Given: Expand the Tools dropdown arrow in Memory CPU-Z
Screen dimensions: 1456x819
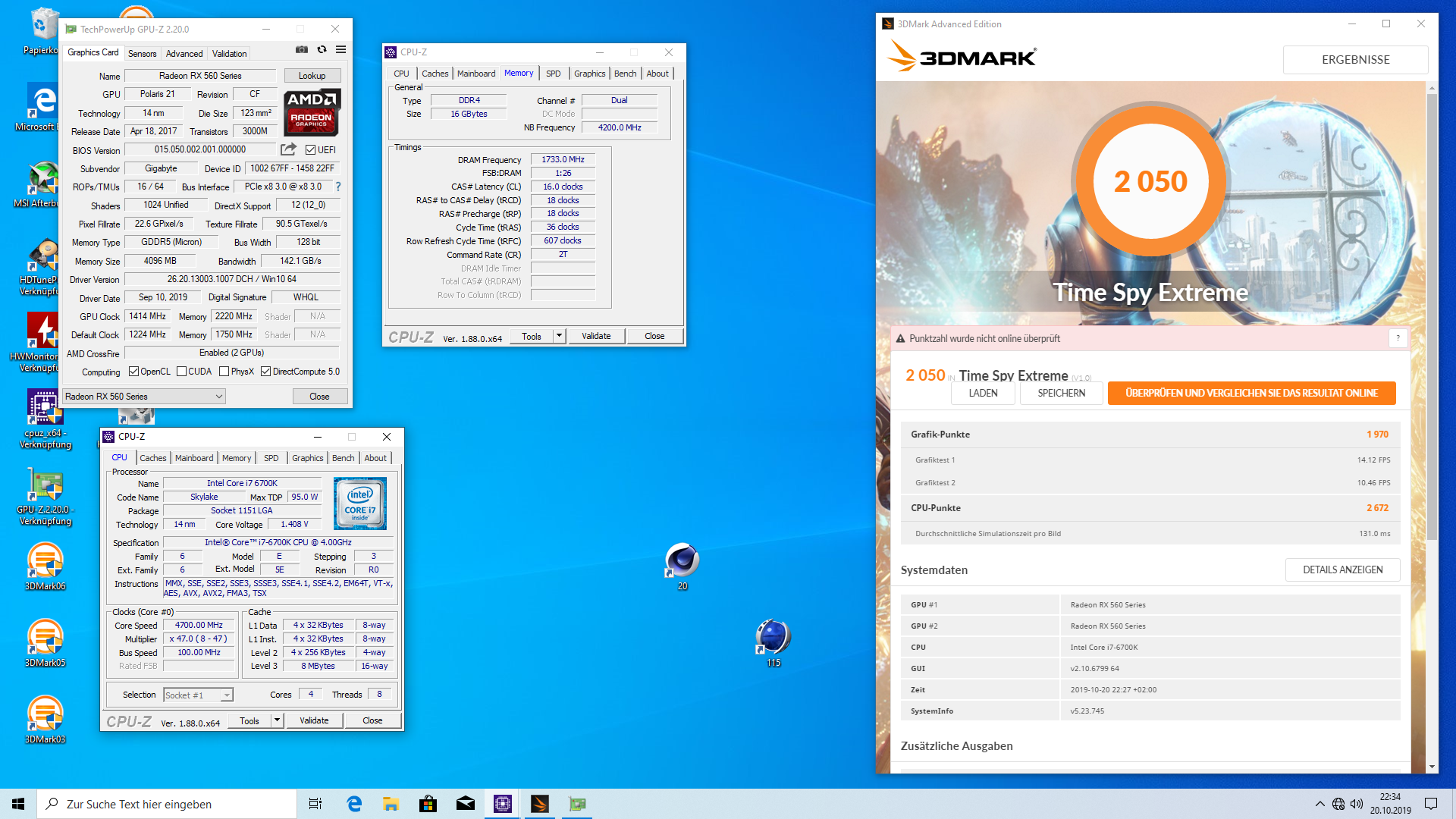Looking at the screenshot, I should coord(559,336).
